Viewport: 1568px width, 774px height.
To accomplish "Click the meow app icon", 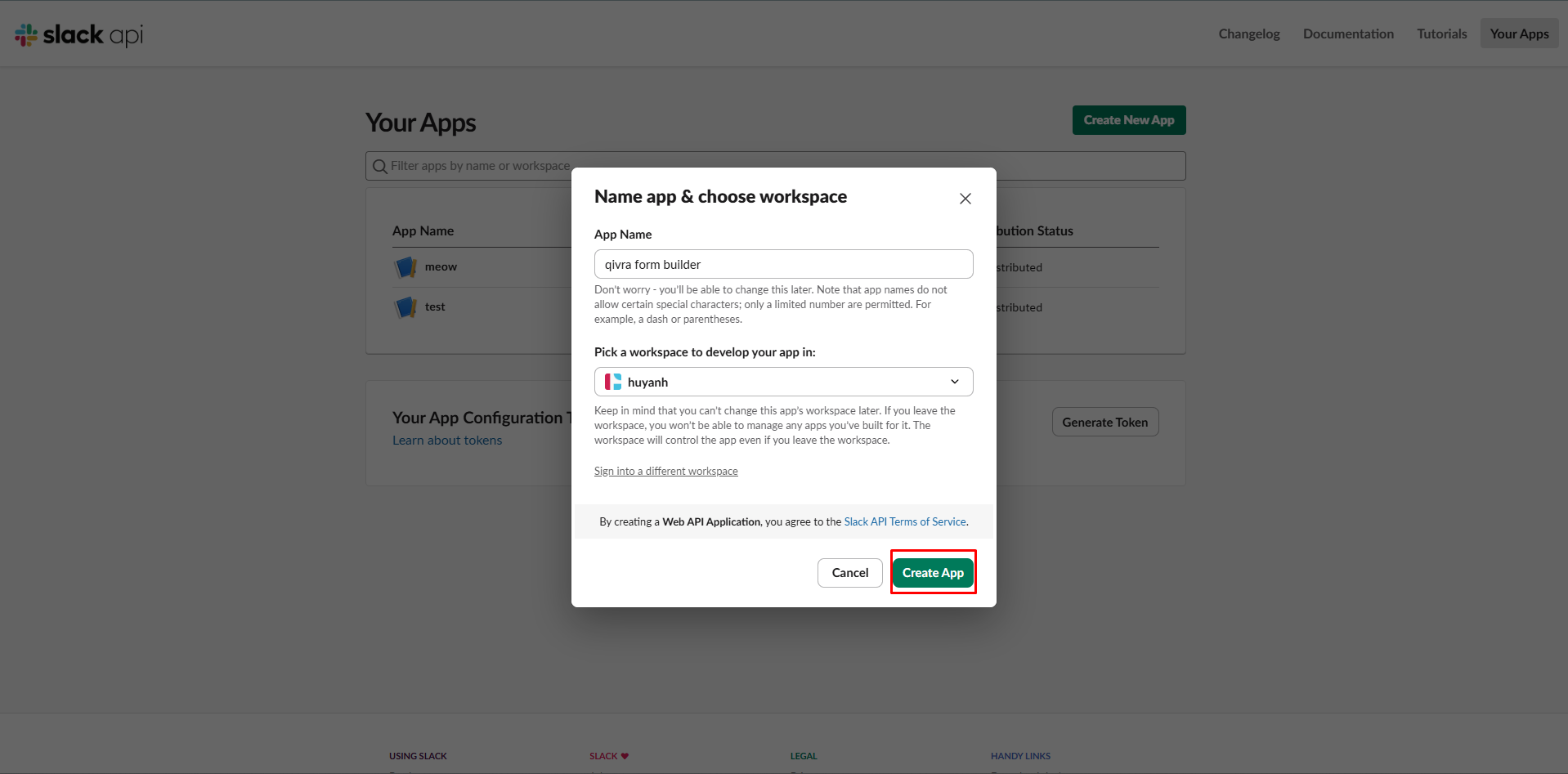I will click(x=405, y=267).
